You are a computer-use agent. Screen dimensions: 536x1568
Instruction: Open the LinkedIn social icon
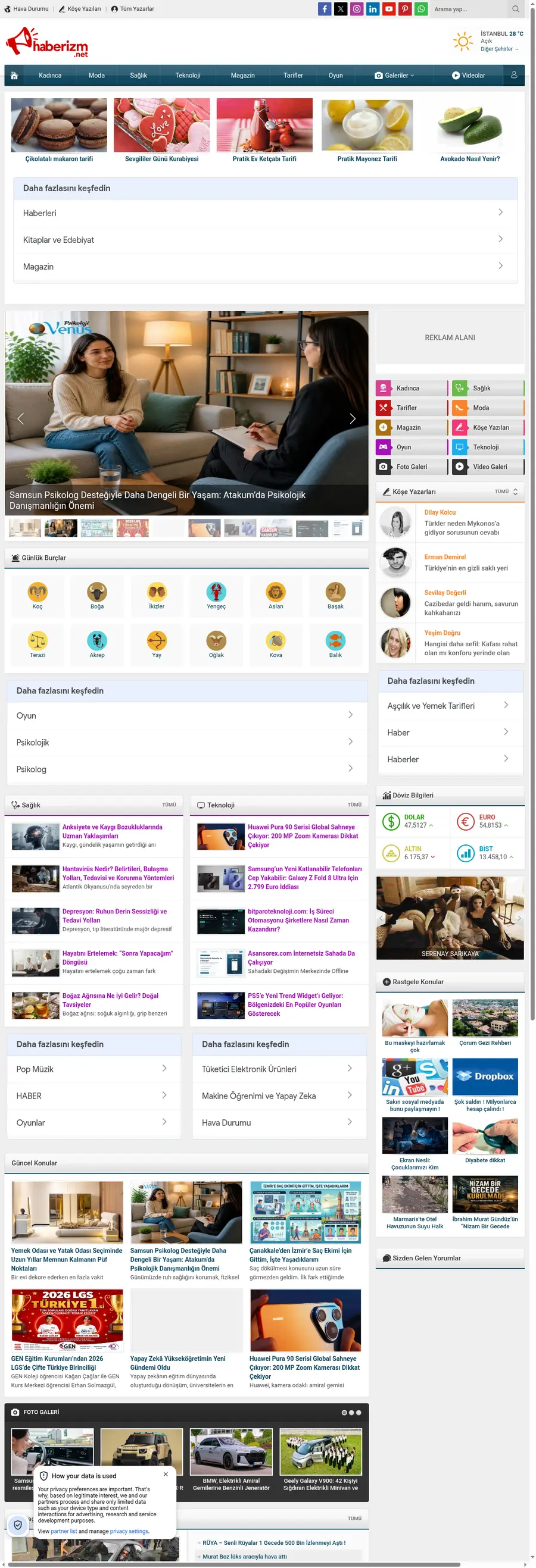coord(373,9)
